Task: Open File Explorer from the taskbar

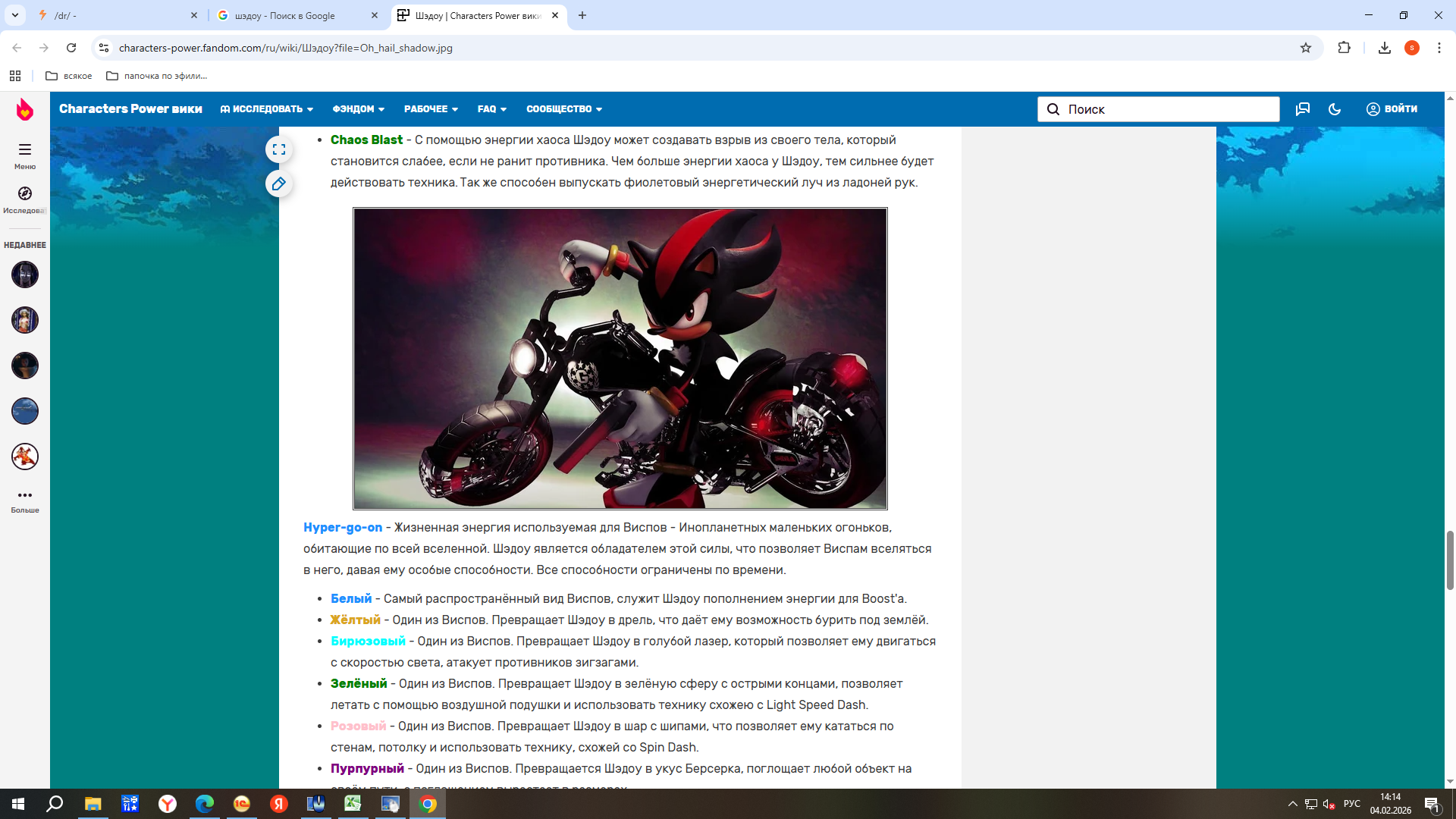Action: [93, 804]
